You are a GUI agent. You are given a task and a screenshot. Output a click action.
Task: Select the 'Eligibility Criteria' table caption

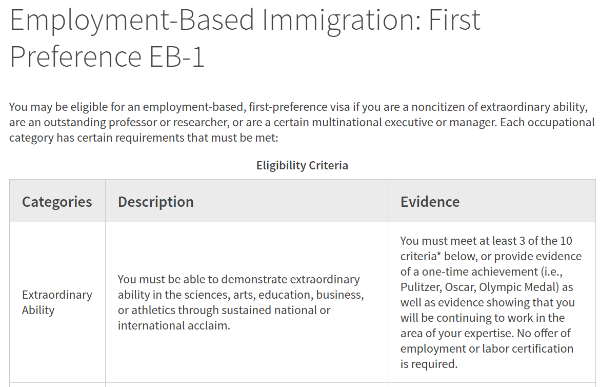(302, 165)
